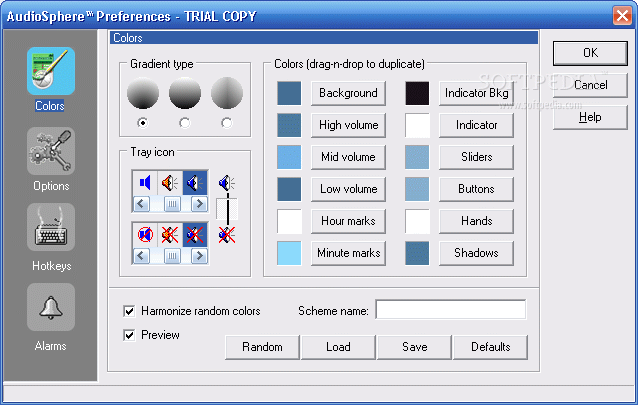
Task: Click the Minute marks color swatch
Action: [289, 253]
